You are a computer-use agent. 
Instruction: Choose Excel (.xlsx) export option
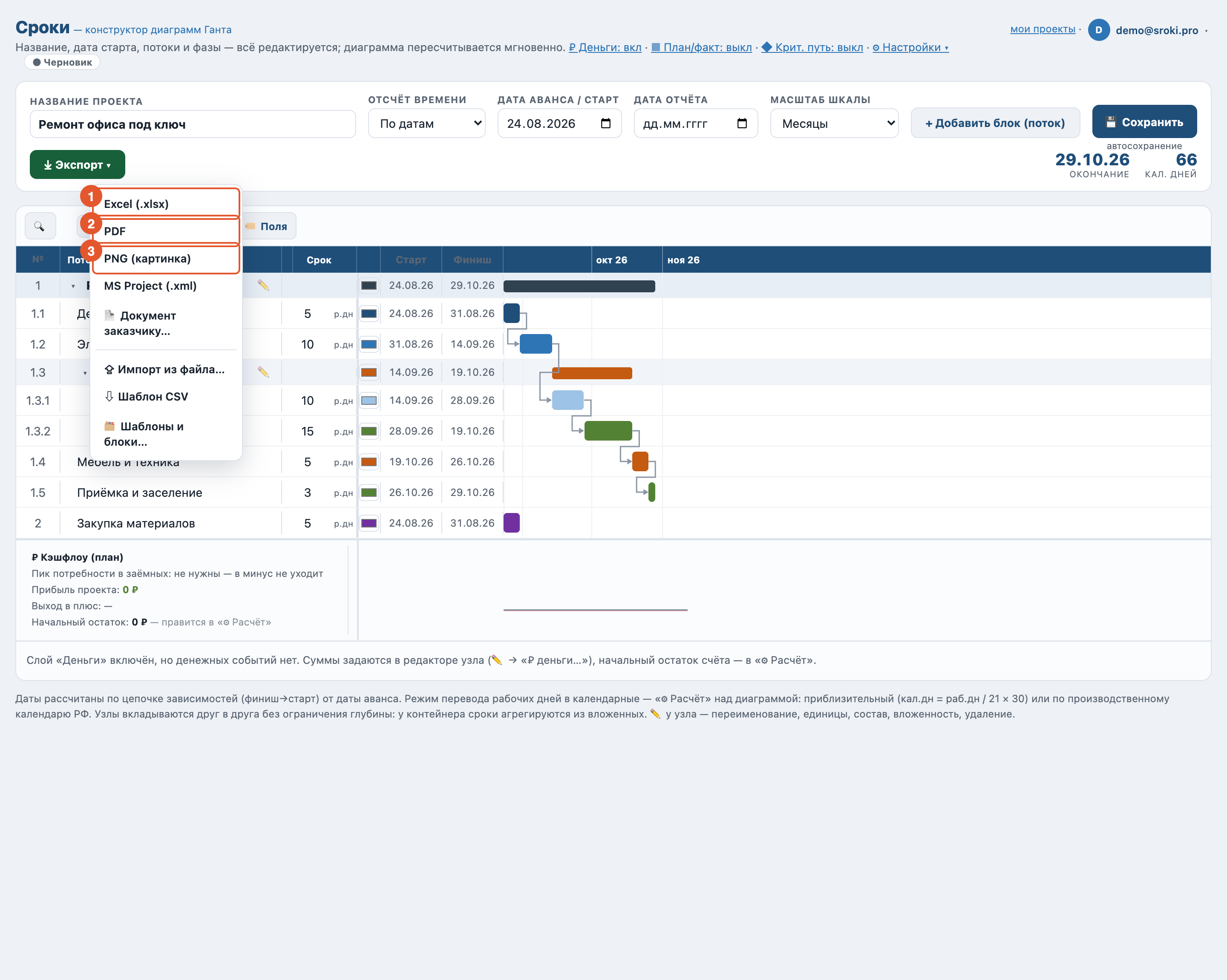[166, 204]
